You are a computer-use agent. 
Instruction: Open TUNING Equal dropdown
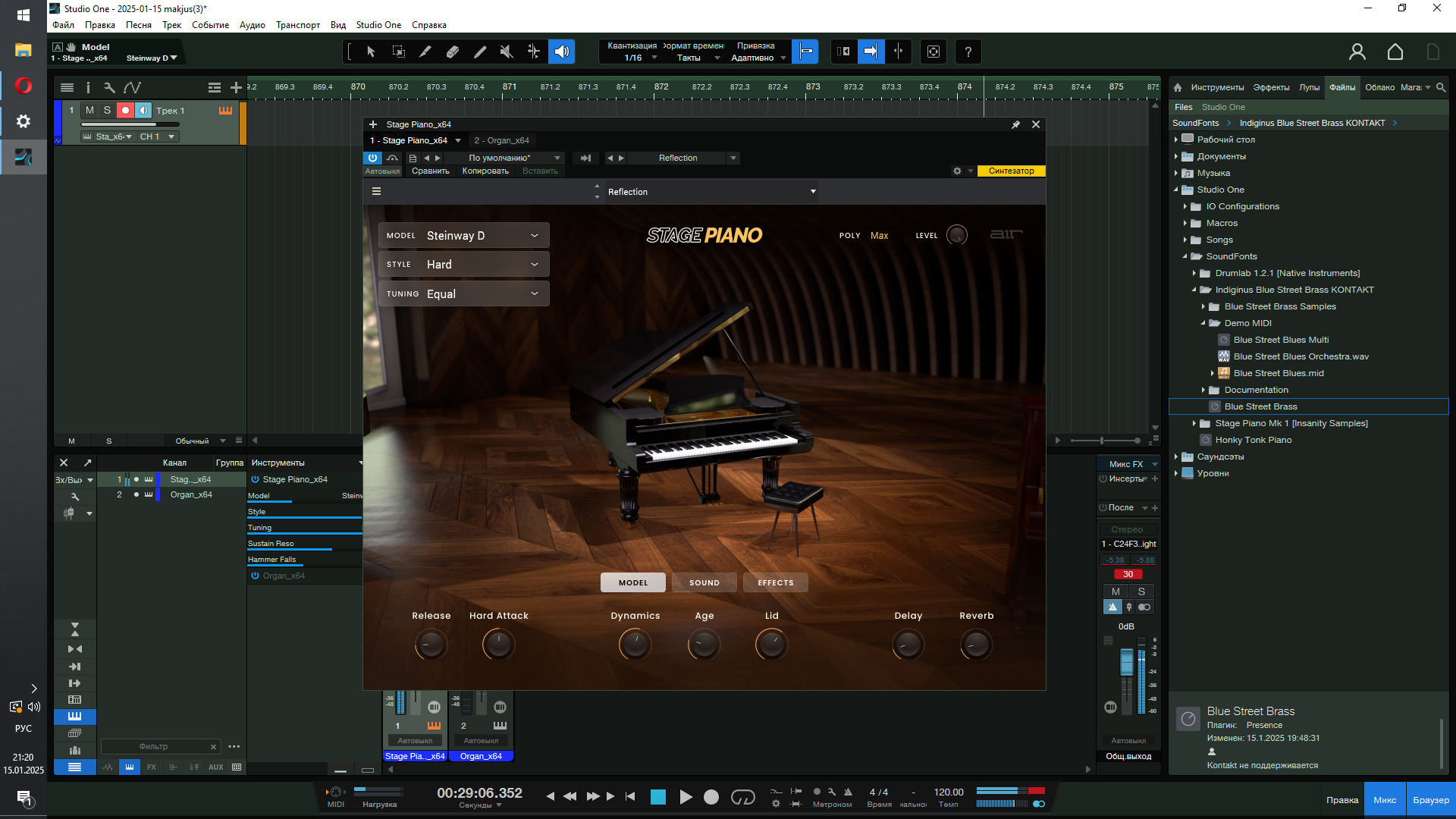tap(464, 294)
